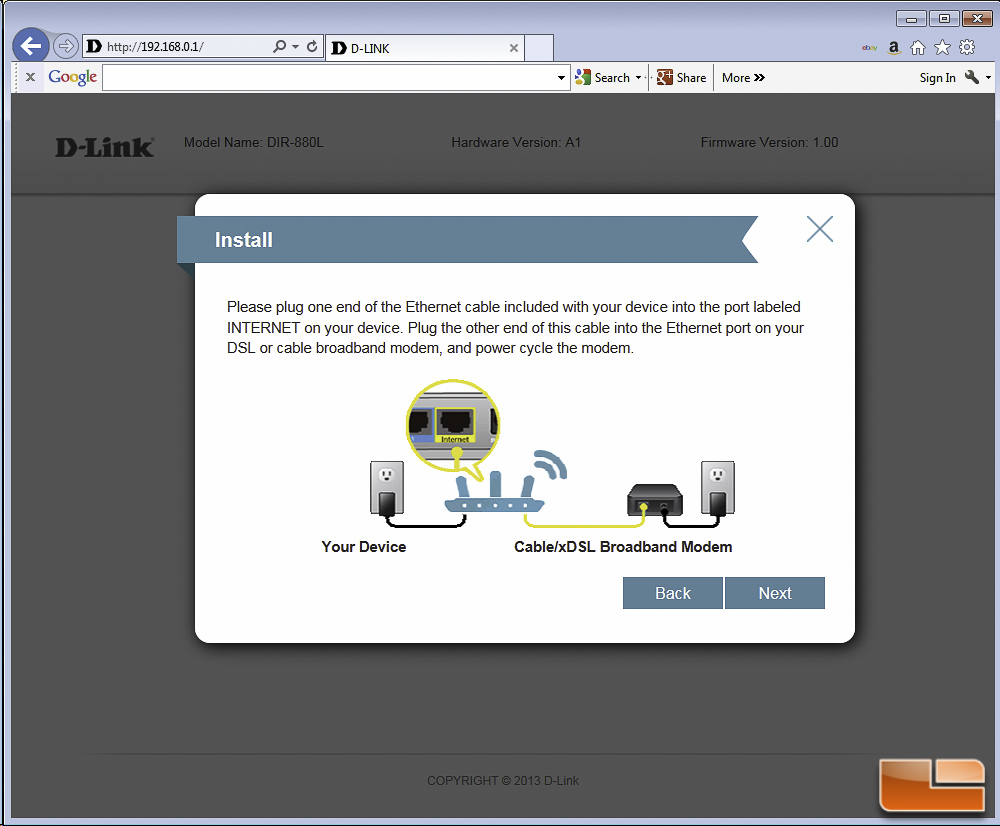Select the D-LINK browser tab
This screenshot has width=1000, height=826.
tap(424, 48)
